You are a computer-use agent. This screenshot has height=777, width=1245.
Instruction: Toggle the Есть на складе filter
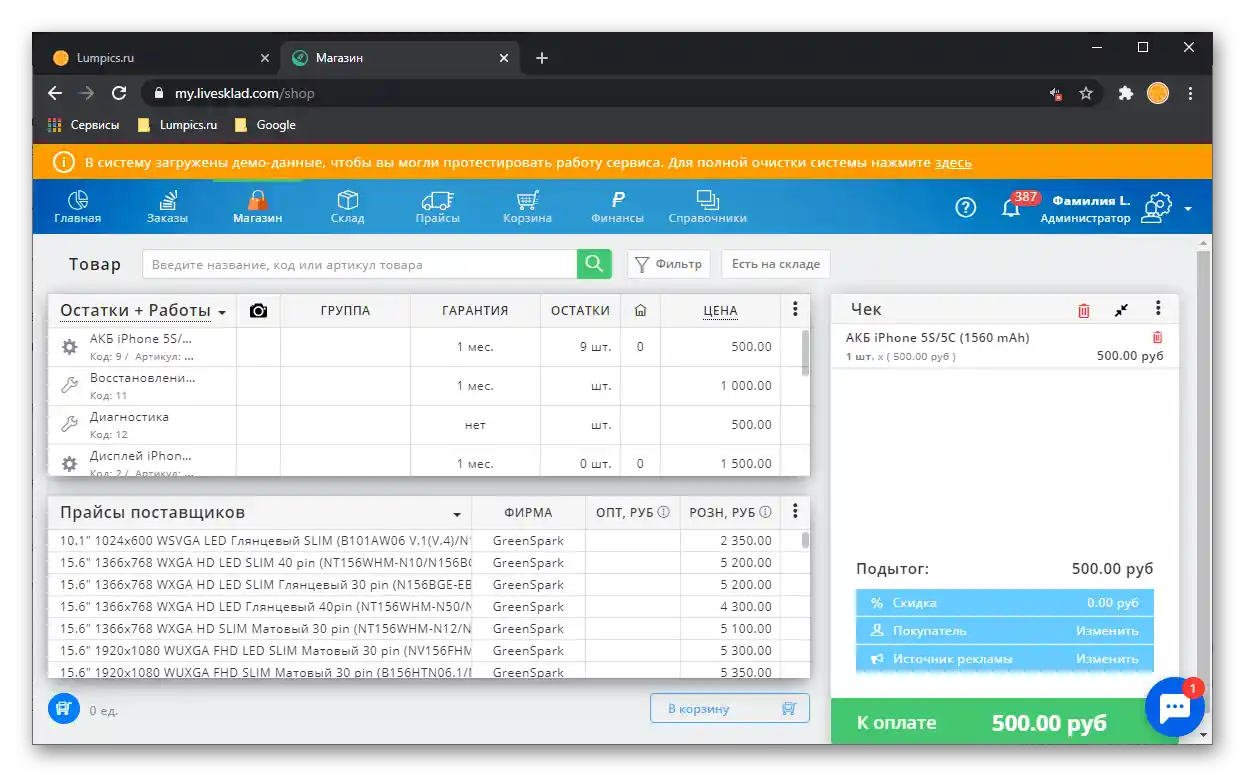(x=775, y=263)
